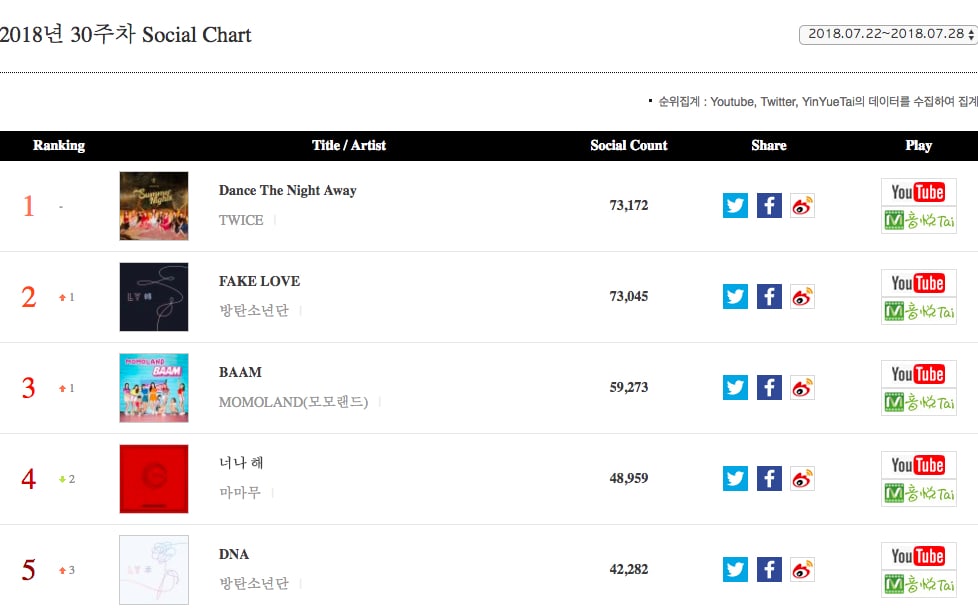The height and width of the screenshot is (614, 978).
Task: Open the MOMOLAND(모모랜드) artist page
Action: (x=293, y=402)
